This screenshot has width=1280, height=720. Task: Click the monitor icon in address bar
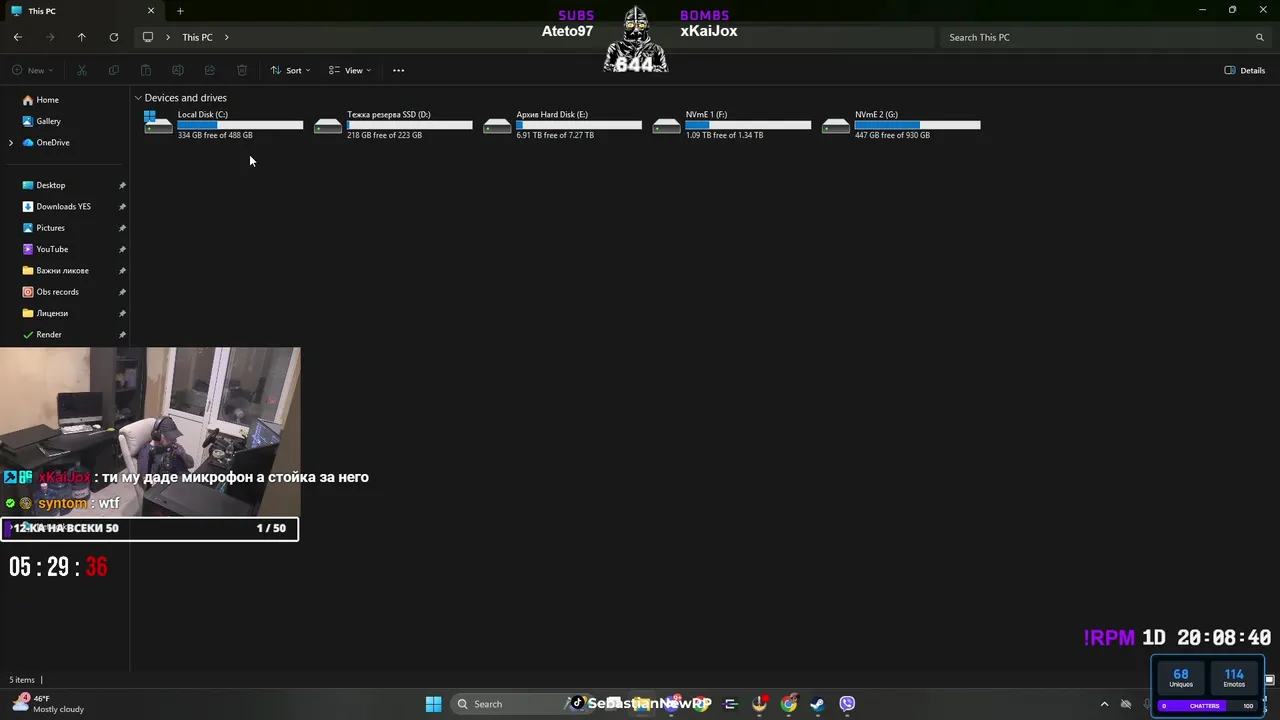click(x=148, y=37)
